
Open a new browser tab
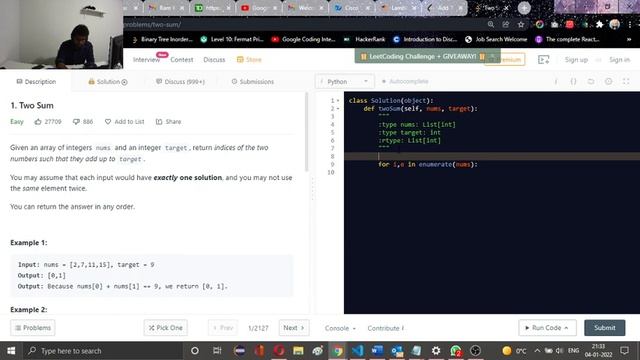tap(524, 8)
